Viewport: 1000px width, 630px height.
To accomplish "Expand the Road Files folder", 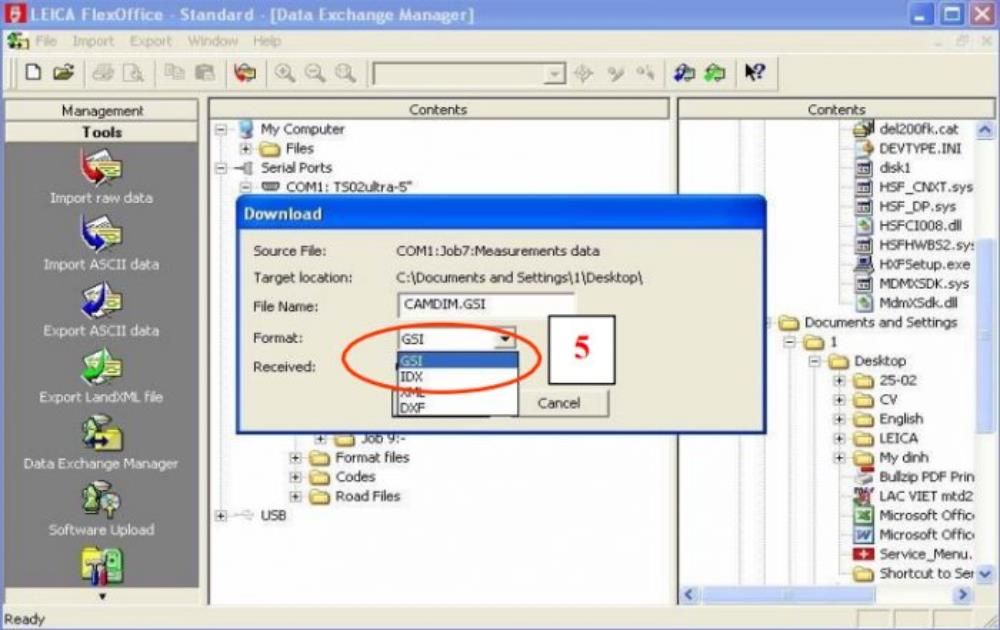I will pos(296,496).
